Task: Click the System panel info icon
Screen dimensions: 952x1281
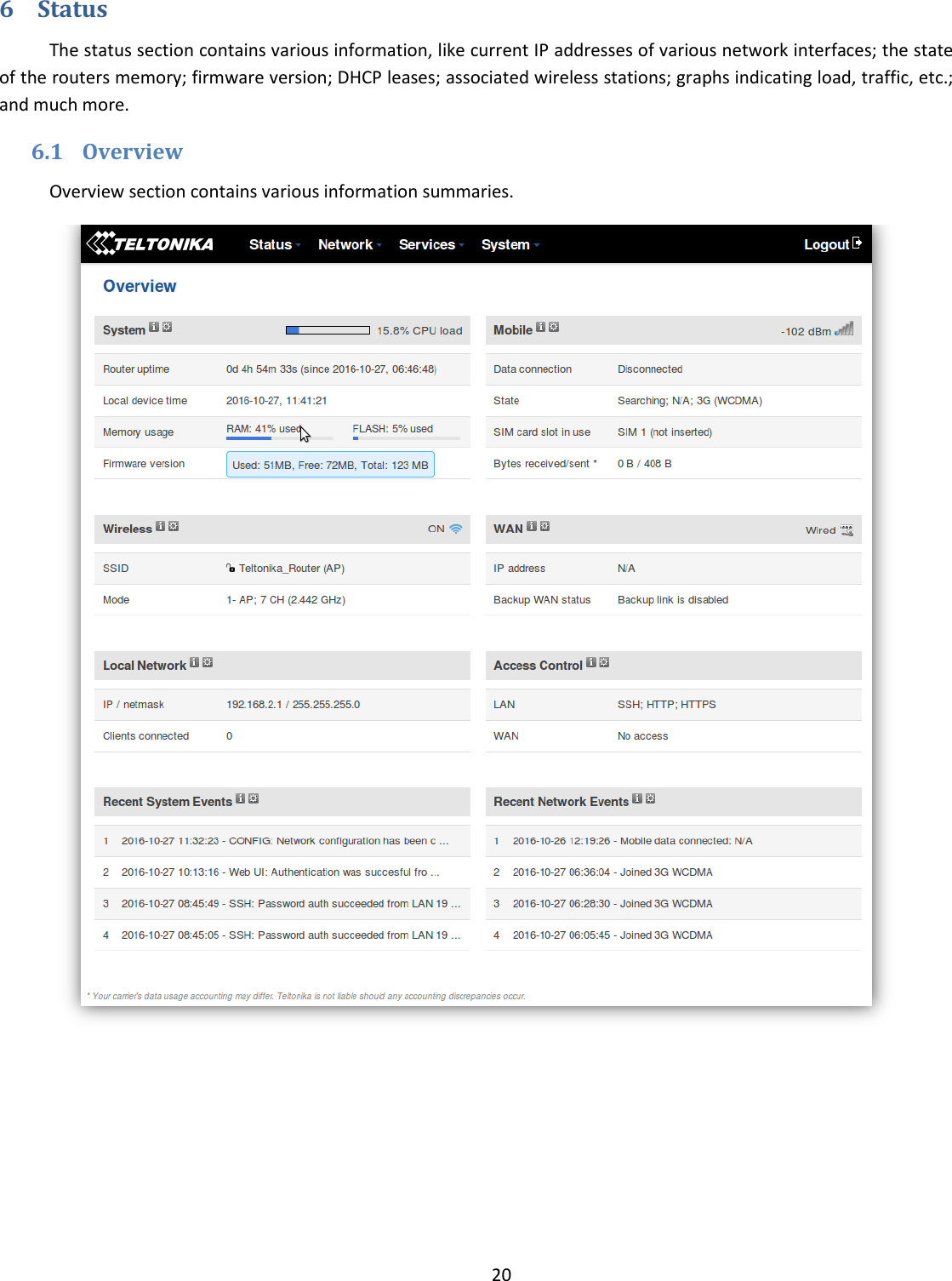Action: tap(153, 329)
